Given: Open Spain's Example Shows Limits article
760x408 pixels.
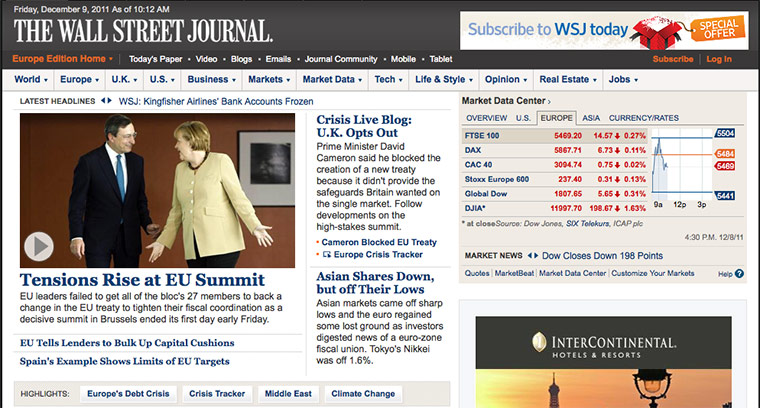Looking at the screenshot, I should coord(125,361).
